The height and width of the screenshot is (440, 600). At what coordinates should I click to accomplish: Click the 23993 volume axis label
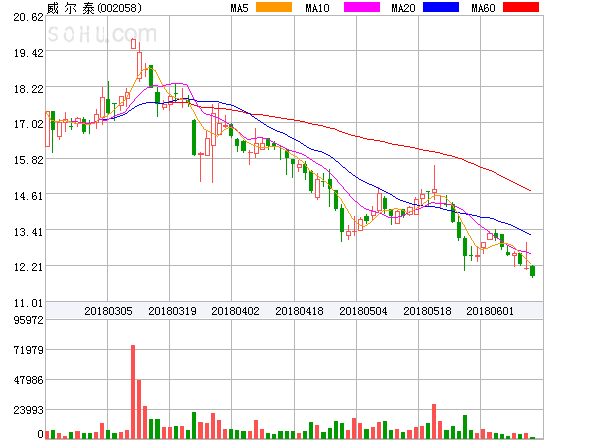pyautogui.click(x=28, y=410)
